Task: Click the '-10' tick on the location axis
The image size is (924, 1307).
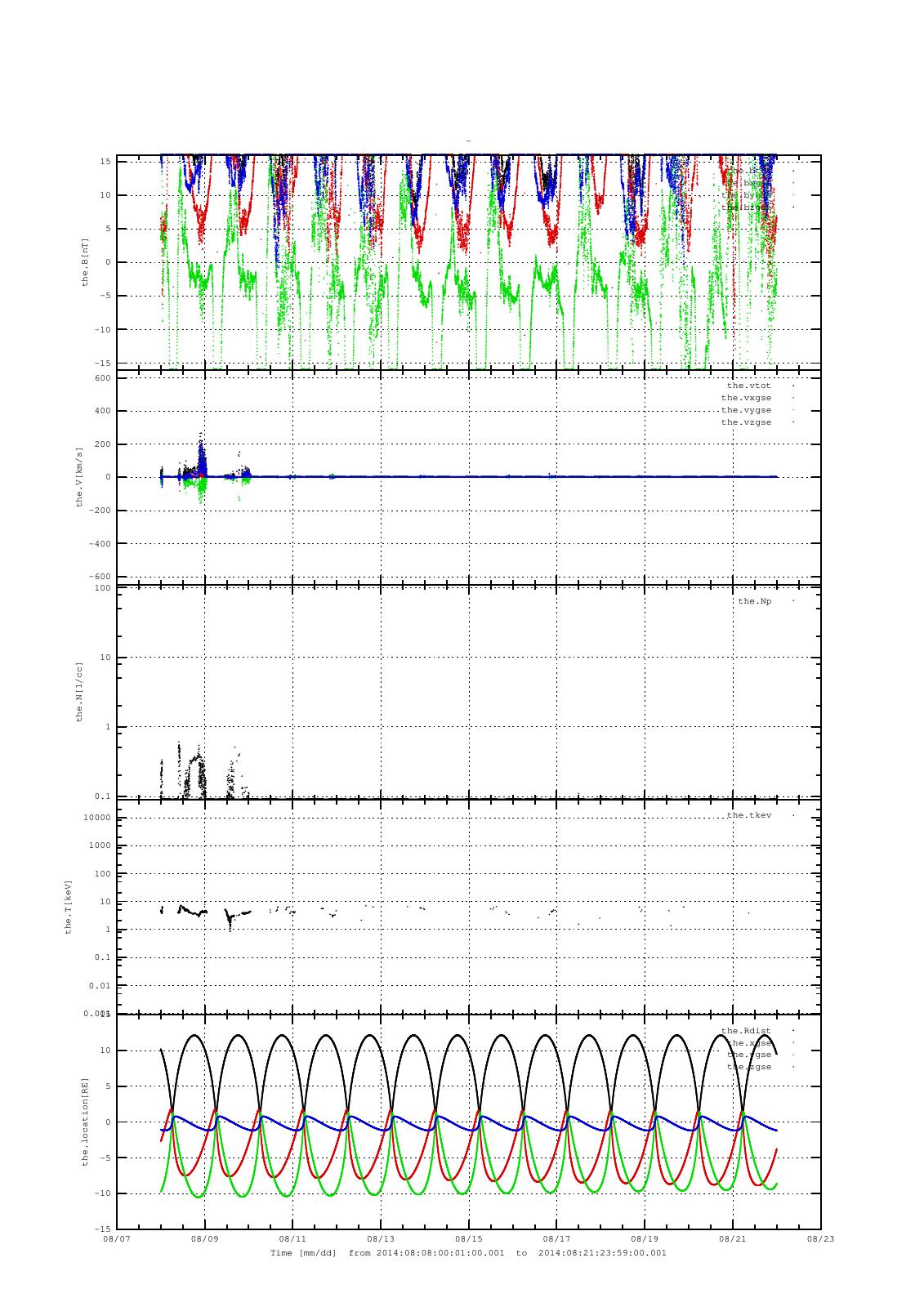Action: coord(102,1193)
